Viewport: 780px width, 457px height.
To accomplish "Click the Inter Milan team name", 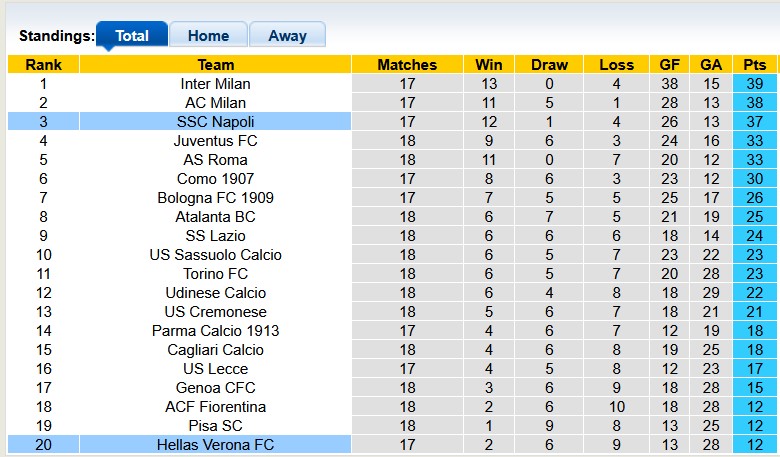I will pos(216,84).
